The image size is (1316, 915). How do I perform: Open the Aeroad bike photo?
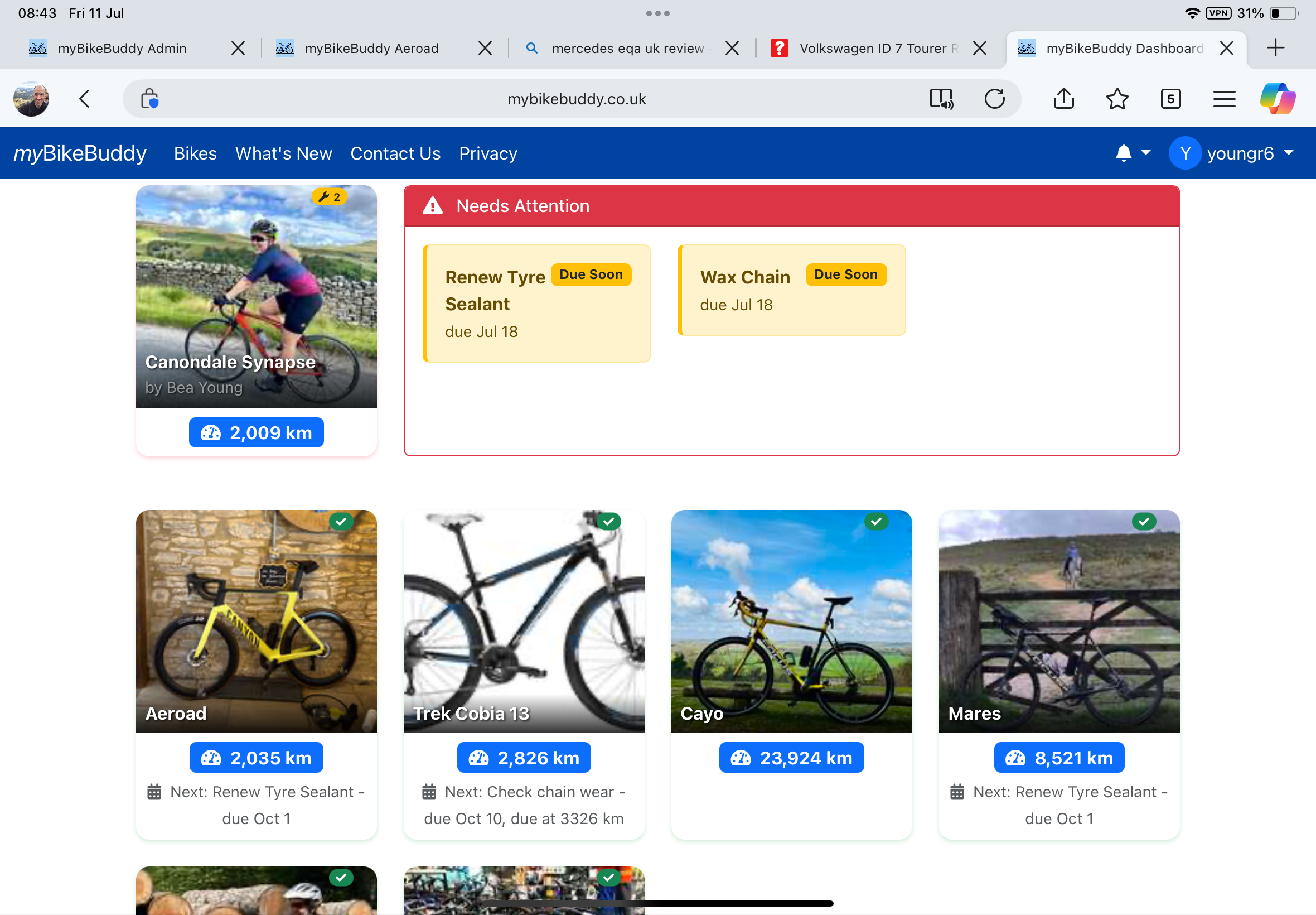point(256,622)
